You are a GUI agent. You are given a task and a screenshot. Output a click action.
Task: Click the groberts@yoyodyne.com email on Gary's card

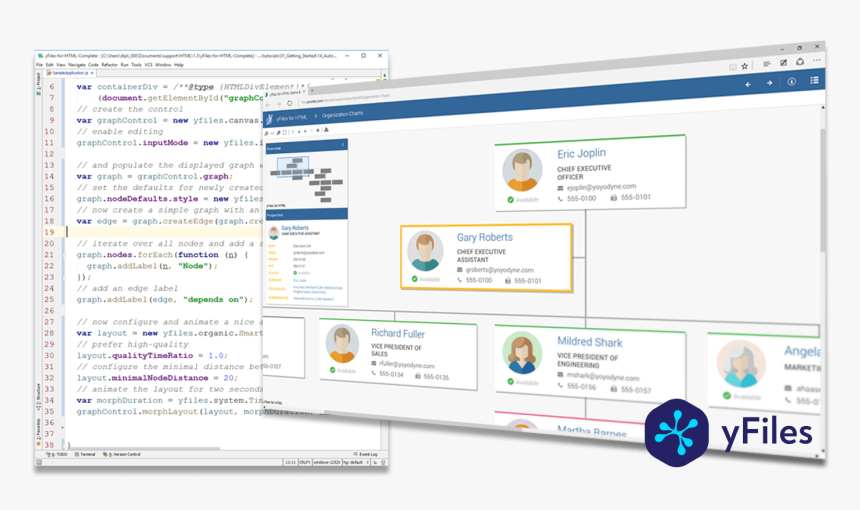click(499, 270)
